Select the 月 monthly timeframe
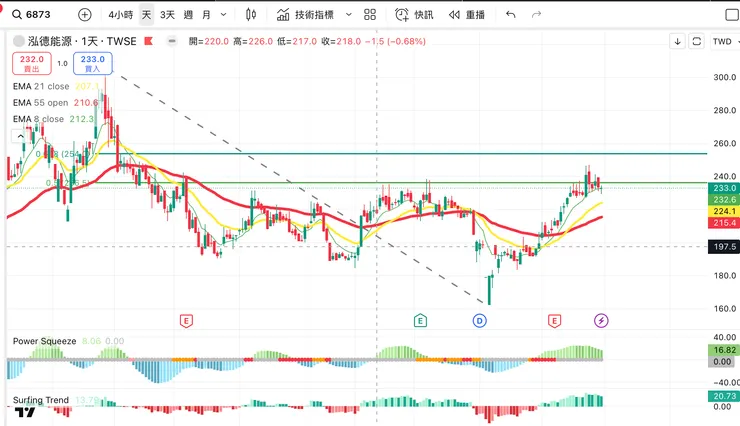 (x=206, y=15)
